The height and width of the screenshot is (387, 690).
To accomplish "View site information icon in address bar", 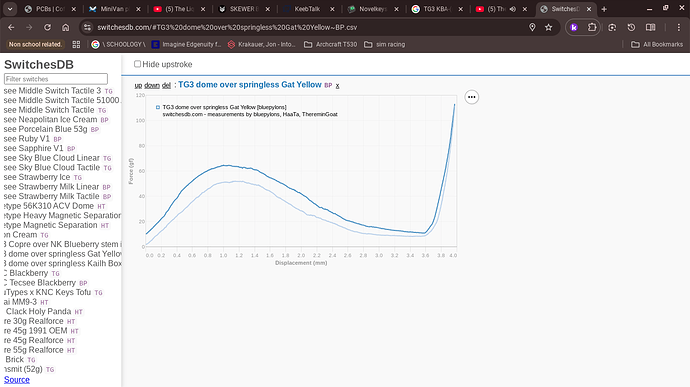I will pyautogui.click(x=88, y=27).
